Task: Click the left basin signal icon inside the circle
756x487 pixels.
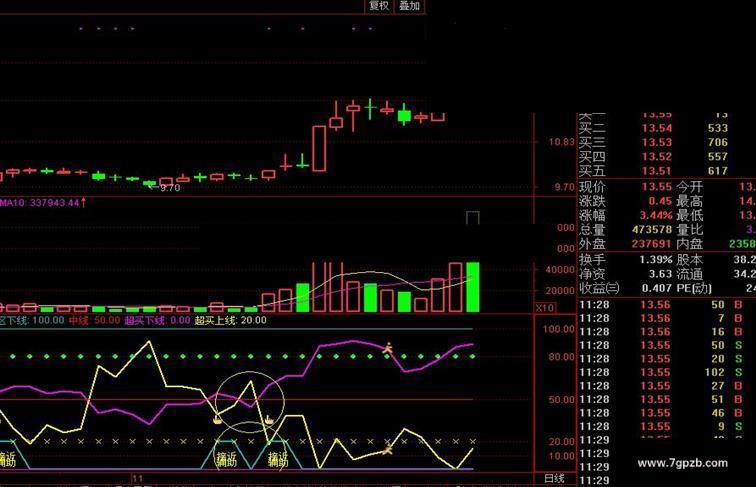Action: (x=218, y=420)
